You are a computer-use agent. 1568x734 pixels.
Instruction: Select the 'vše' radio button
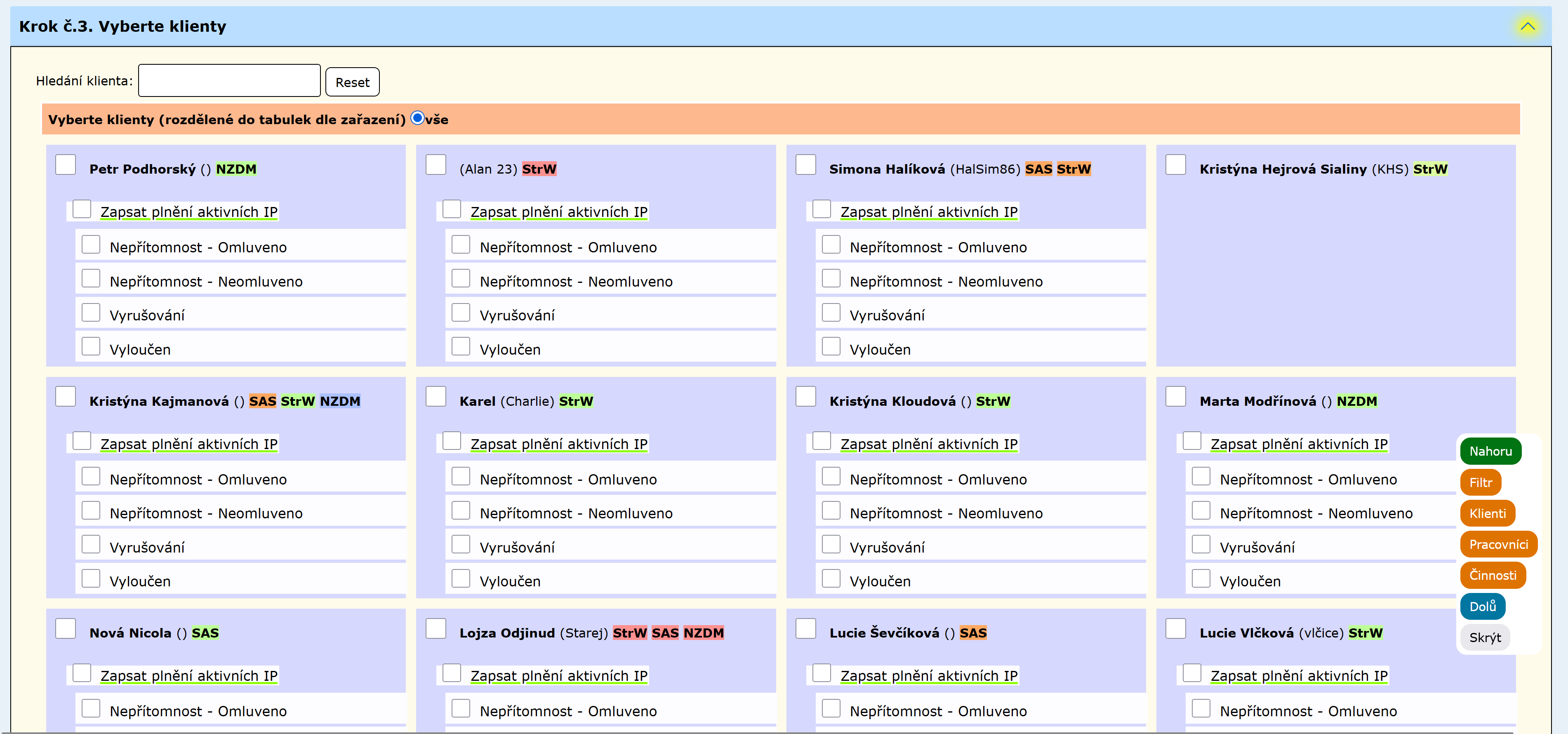click(417, 118)
